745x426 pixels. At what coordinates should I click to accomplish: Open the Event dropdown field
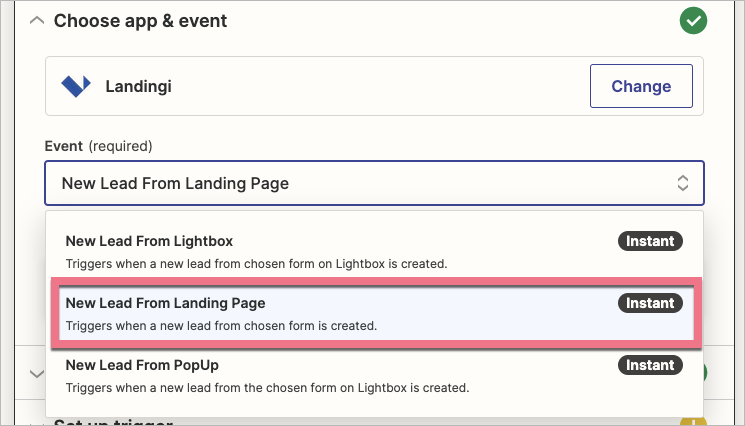click(x=374, y=183)
